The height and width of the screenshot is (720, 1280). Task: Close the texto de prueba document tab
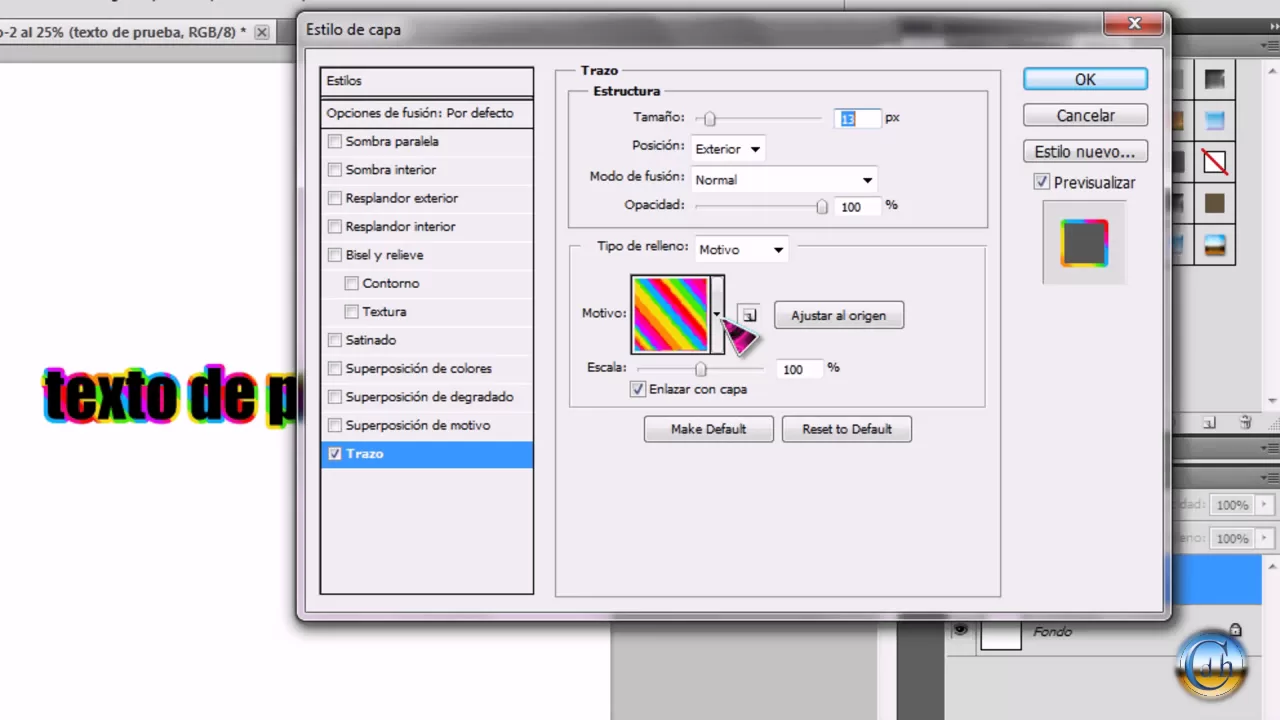261,32
